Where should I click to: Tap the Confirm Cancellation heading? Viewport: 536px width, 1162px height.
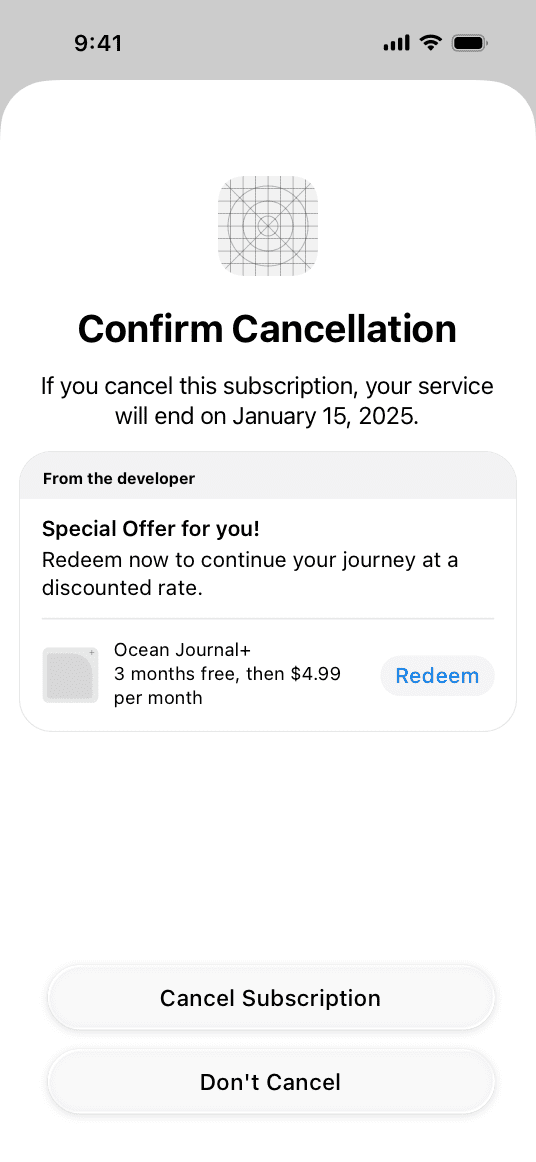267,329
